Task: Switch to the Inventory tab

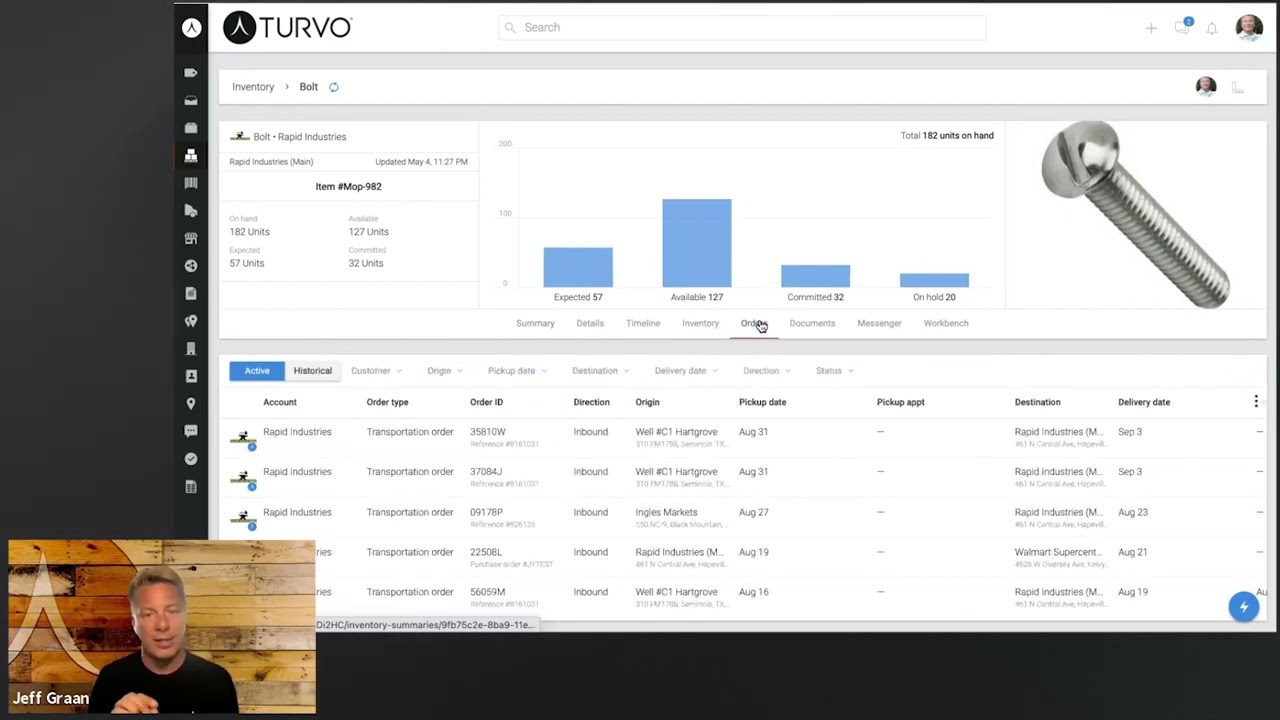Action: [x=700, y=323]
